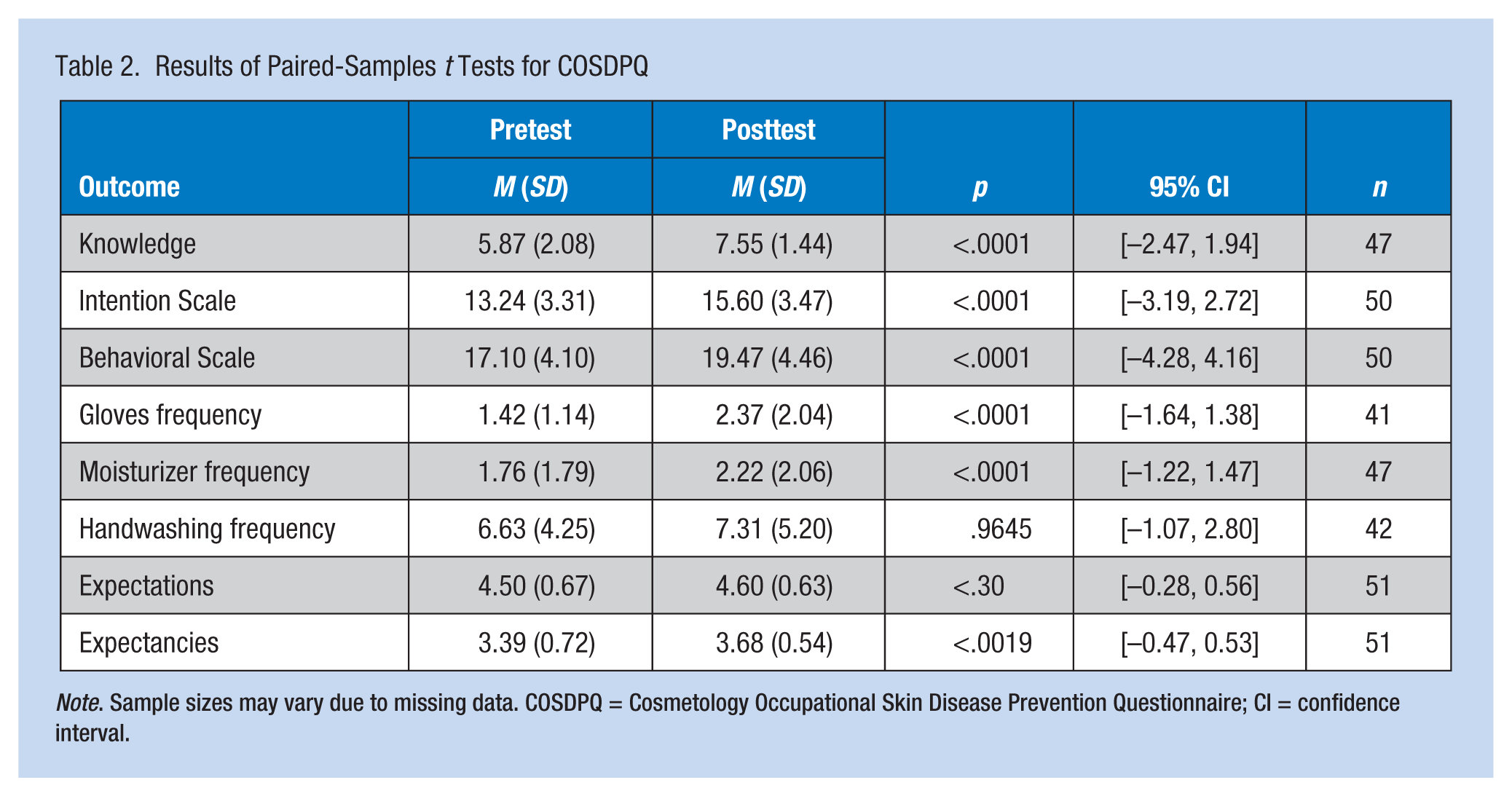The height and width of the screenshot is (796, 1512).
Task: Click the Table 2 title text
Action: [352, 66]
